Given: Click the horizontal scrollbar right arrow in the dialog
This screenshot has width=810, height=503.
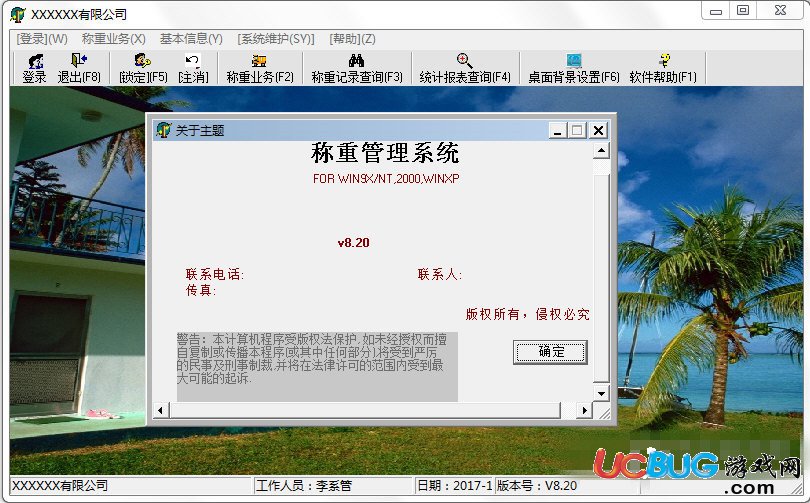Looking at the screenshot, I should (584, 411).
